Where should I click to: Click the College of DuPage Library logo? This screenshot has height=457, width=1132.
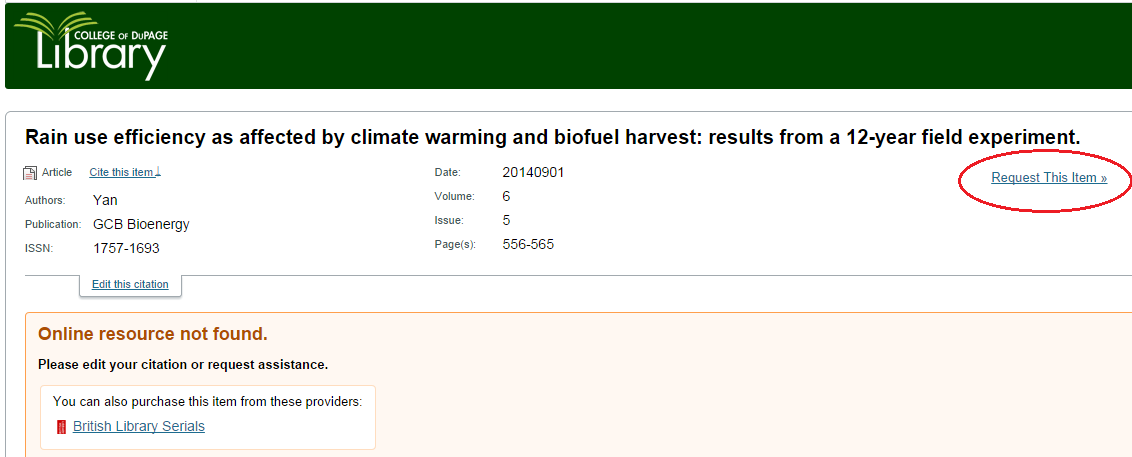coord(90,46)
